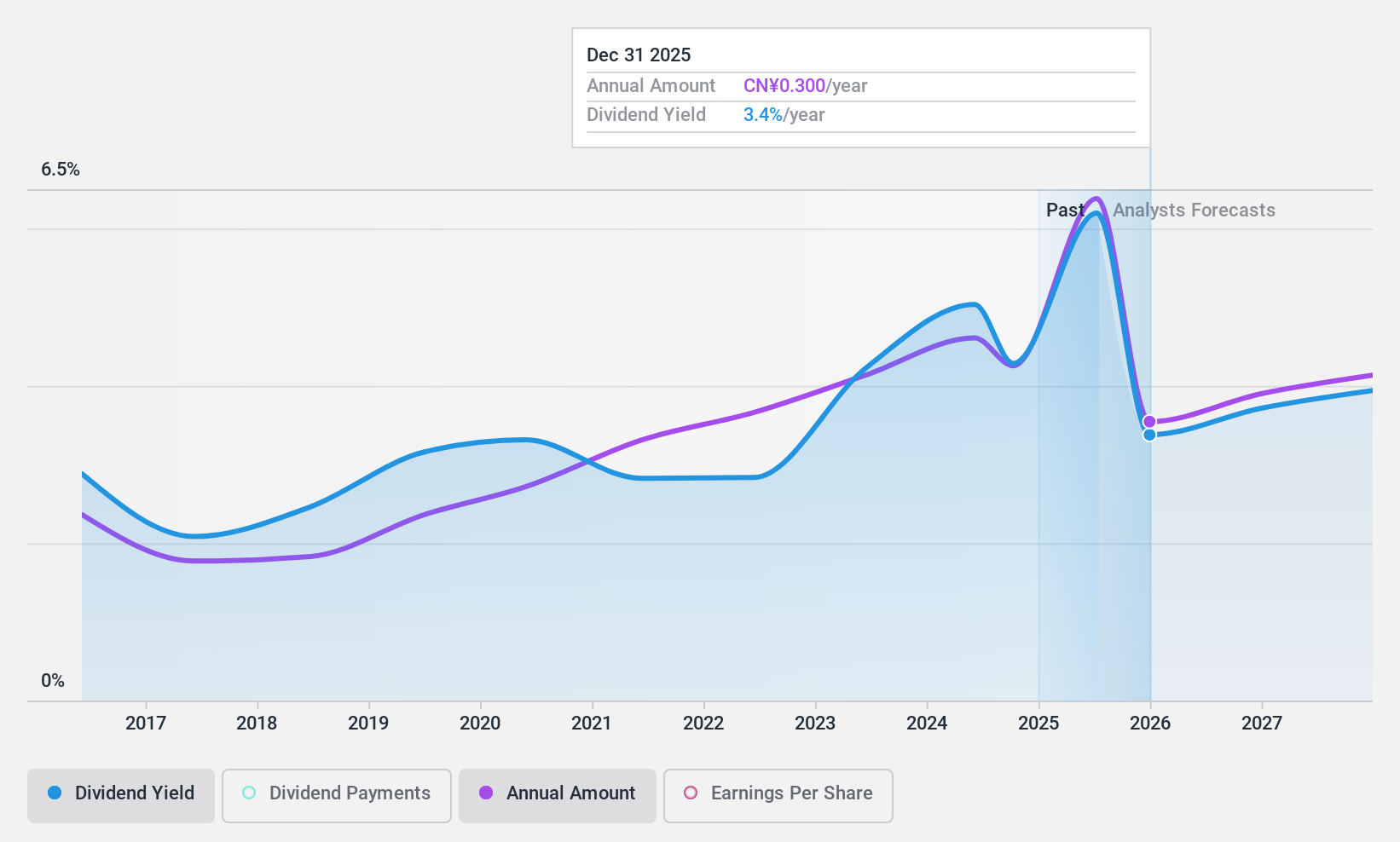1400x842 pixels.
Task: Click the teal circle in Dividend Payments legend
Action: click(249, 793)
